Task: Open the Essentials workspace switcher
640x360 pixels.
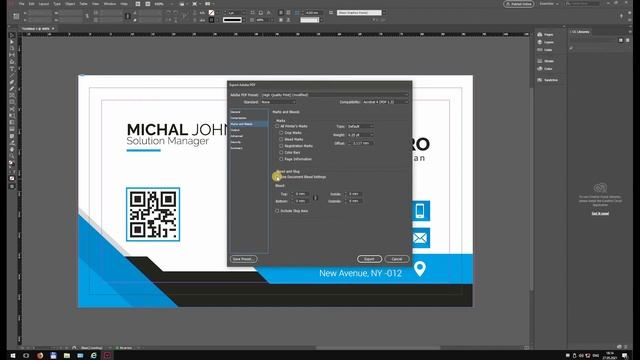Action: coord(549,4)
